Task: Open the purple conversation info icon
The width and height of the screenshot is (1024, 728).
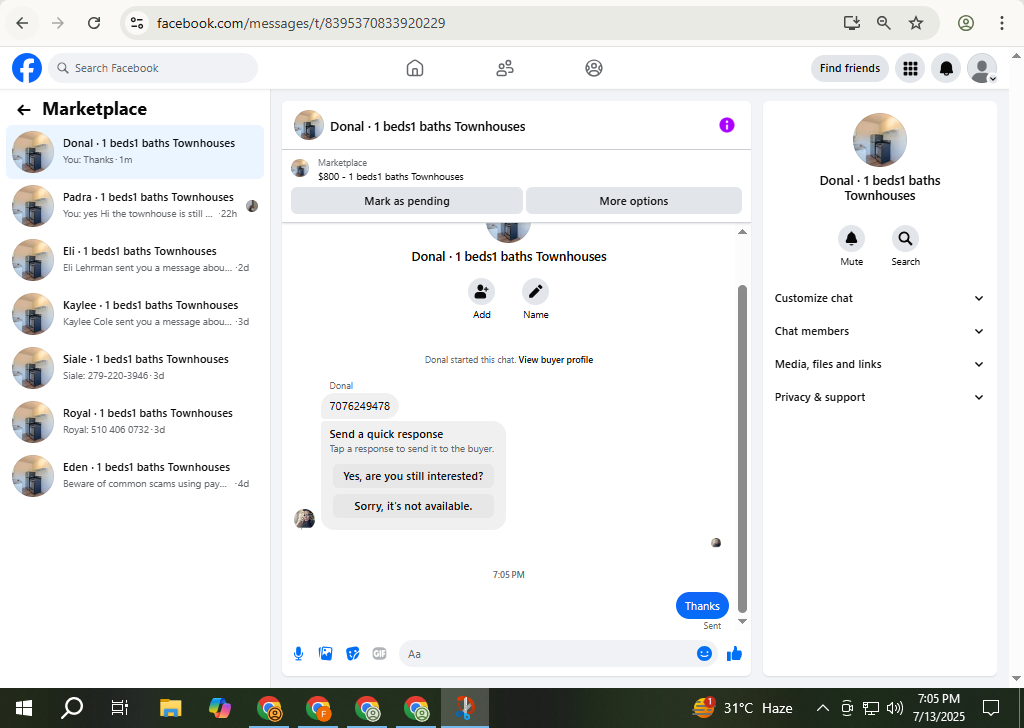Action: pyautogui.click(x=727, y=125)
